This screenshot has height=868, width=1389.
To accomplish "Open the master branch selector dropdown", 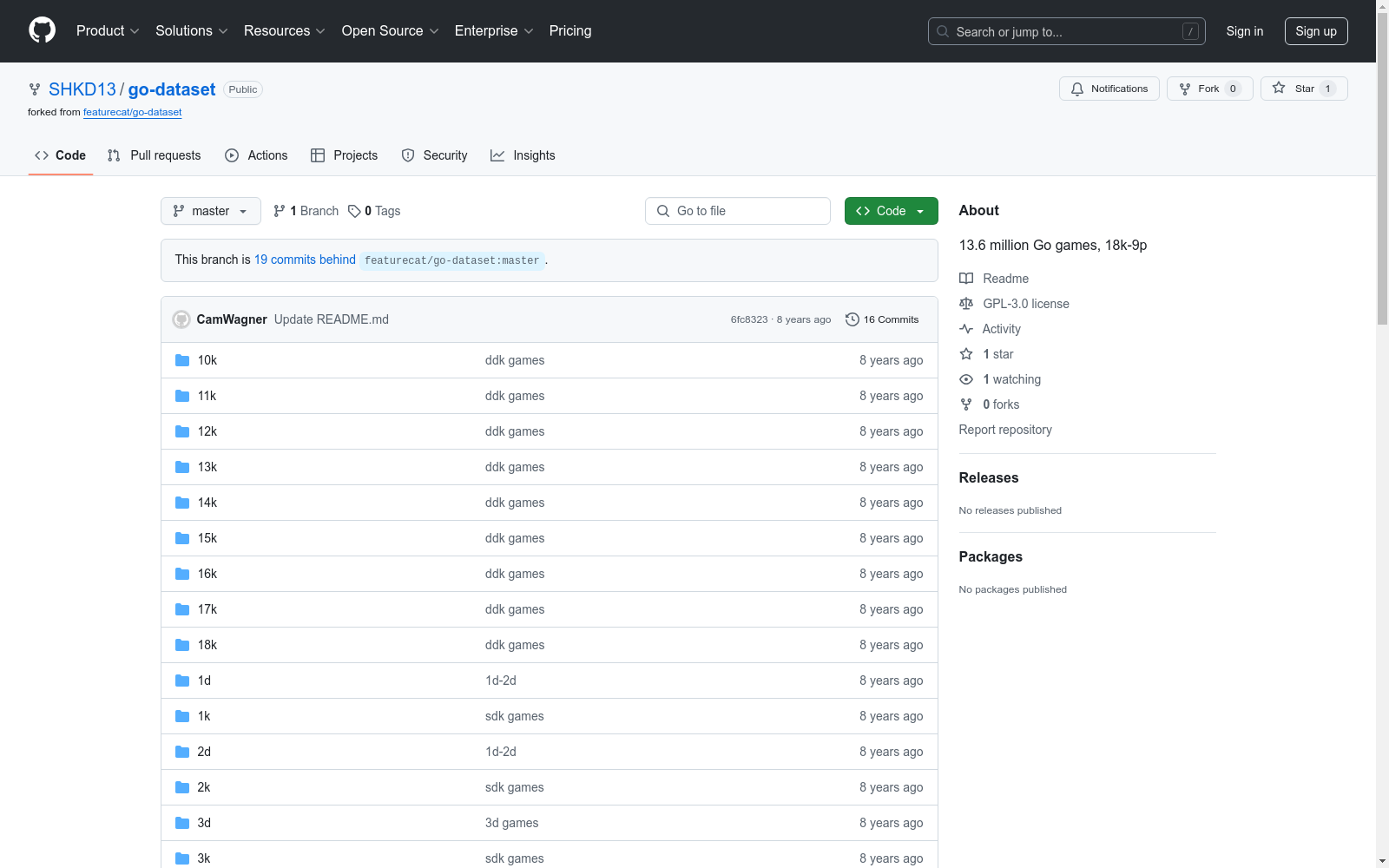I will [211, 211].
